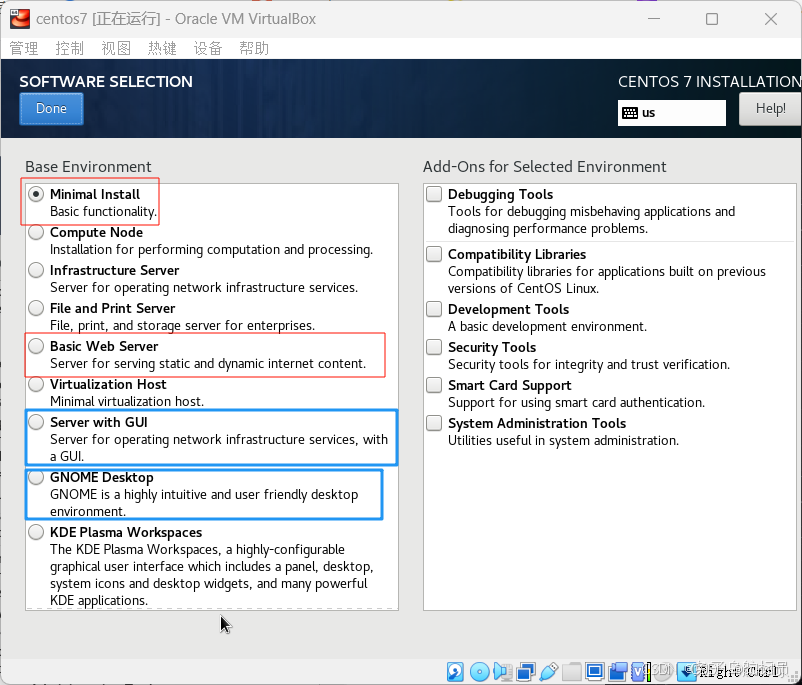Click the keyboard layout icon beside us
This screenshot has height=685, width=802.
630,113
